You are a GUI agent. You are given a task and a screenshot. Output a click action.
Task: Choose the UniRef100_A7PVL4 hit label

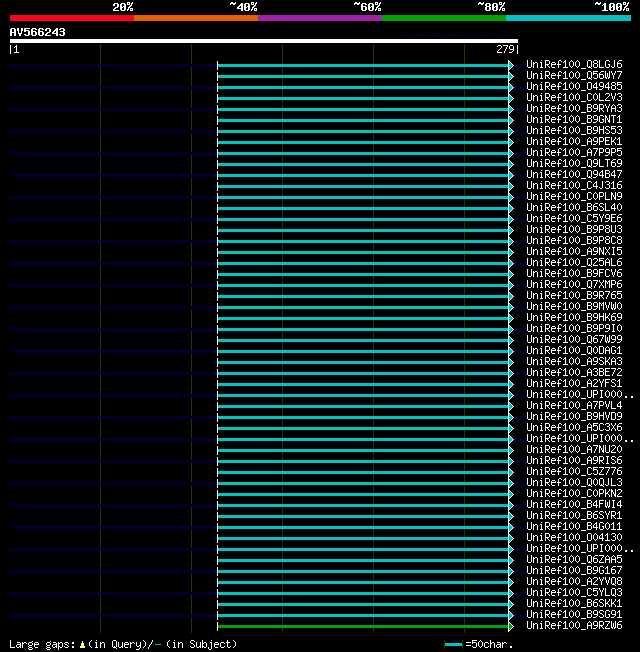pos(574,405)
